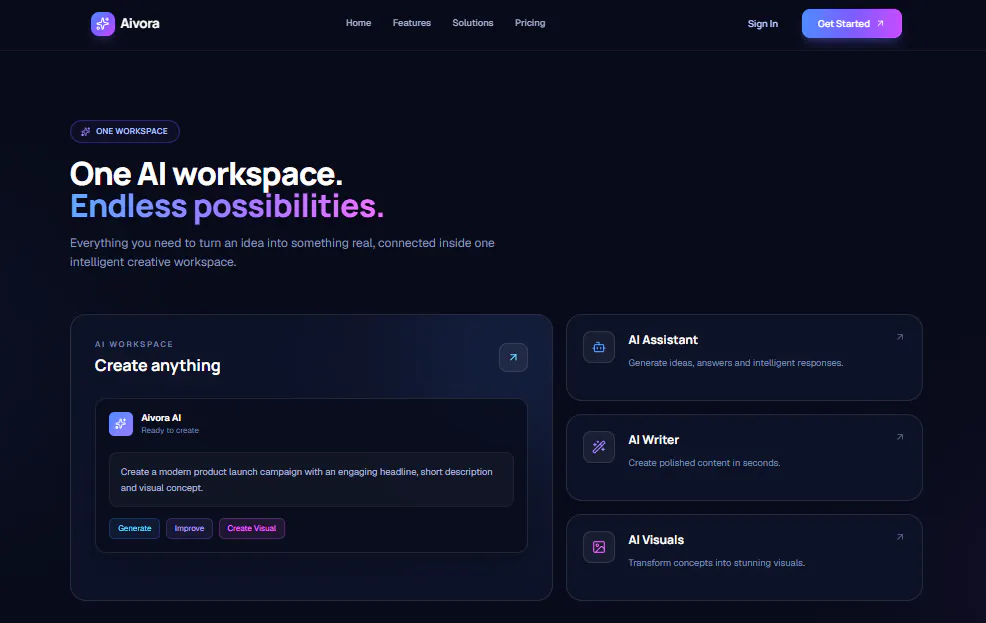Click the Improve button
The image size is (986, 623).
pyautogui.click(x=189, y=528)
